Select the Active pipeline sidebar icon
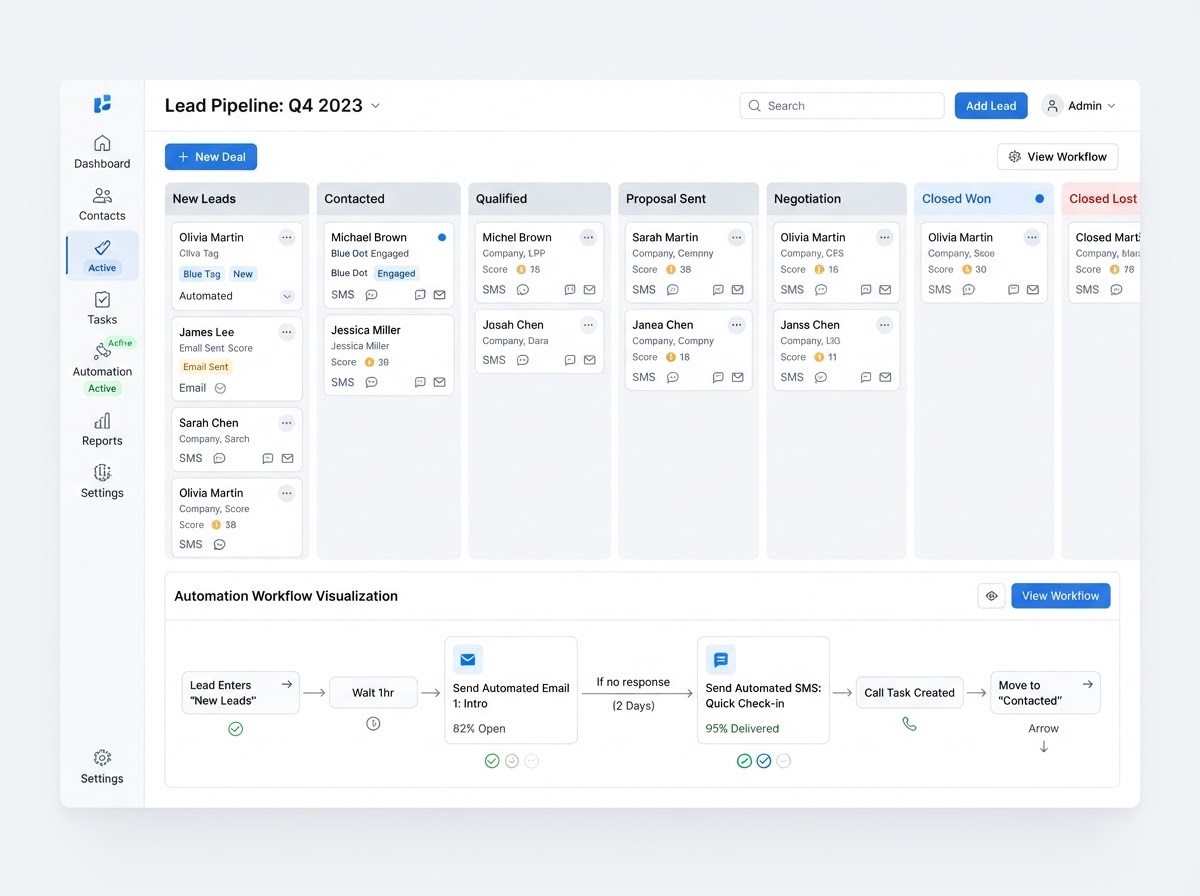 pos(102,255)
